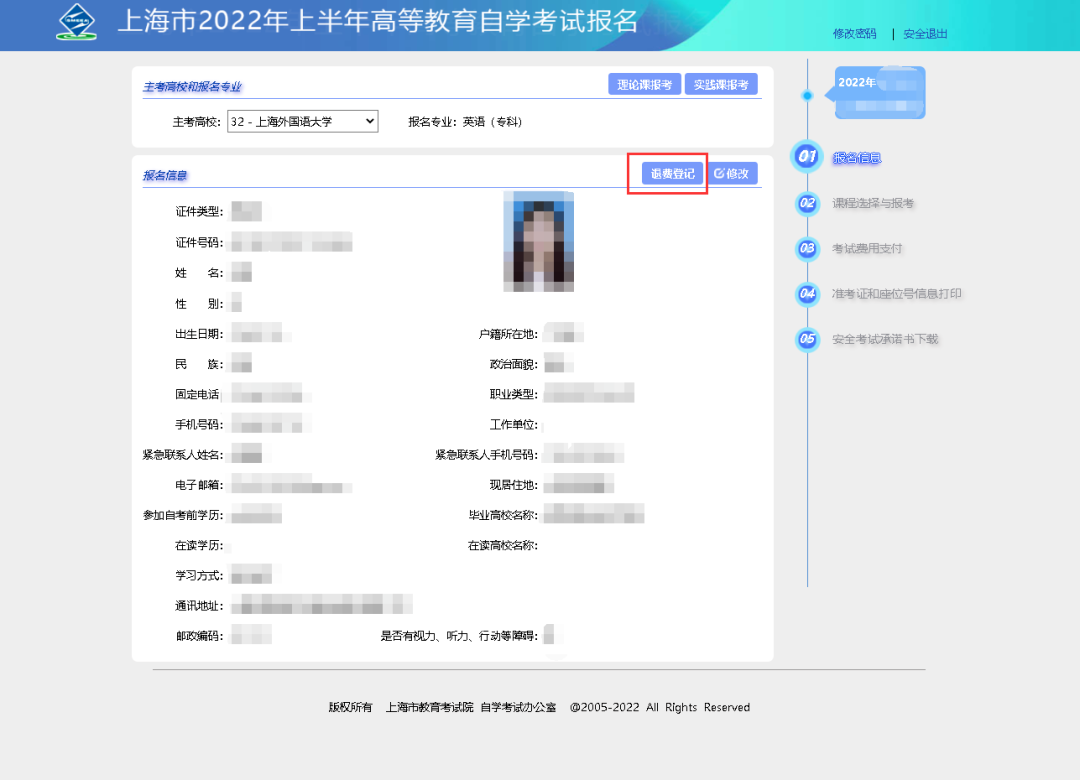Click the step 03 考试费用支付 circle icon

[x=807, y=249]
